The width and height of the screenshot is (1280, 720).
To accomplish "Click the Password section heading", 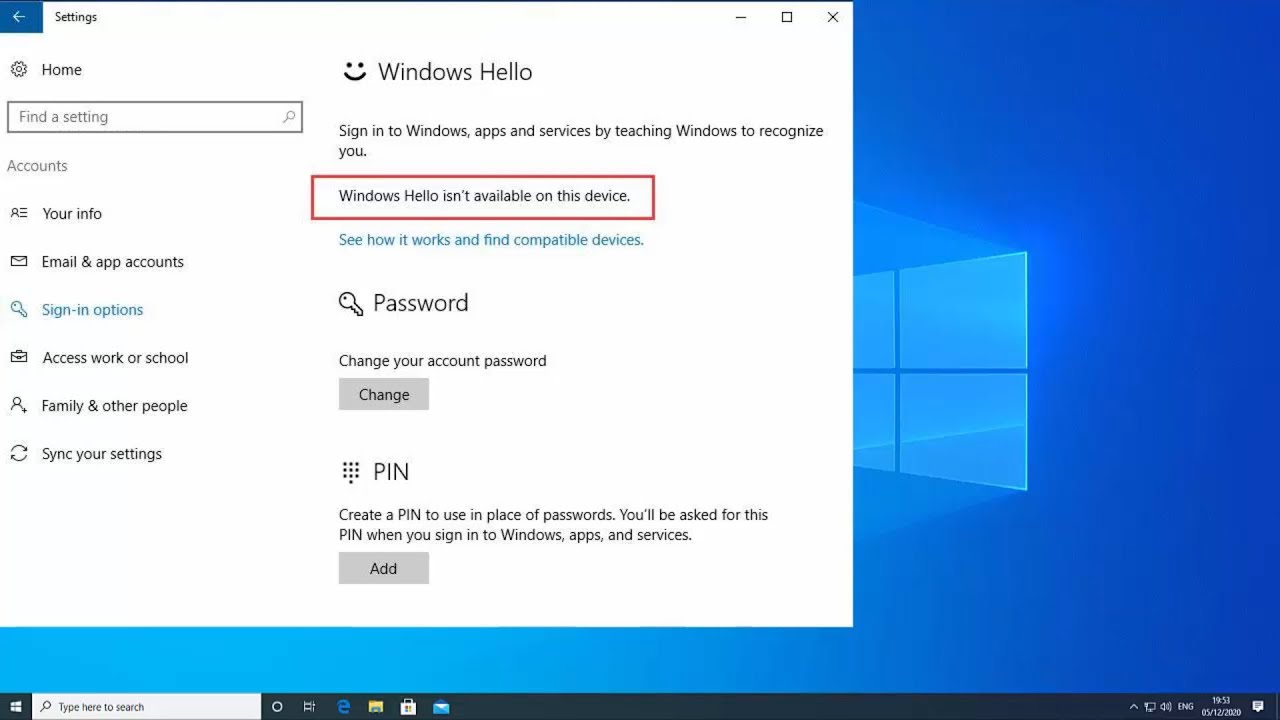I will (x=420, y=303).
